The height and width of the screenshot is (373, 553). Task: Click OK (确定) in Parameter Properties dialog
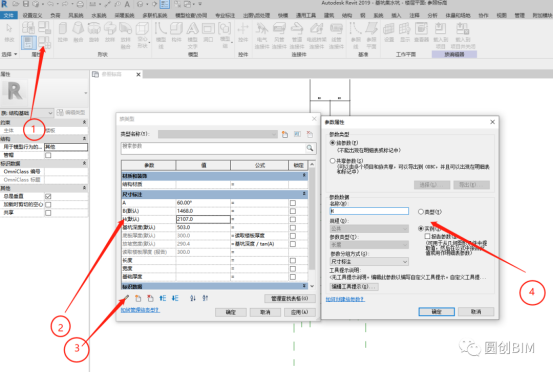pyautogui.click(x=437, y=312)
